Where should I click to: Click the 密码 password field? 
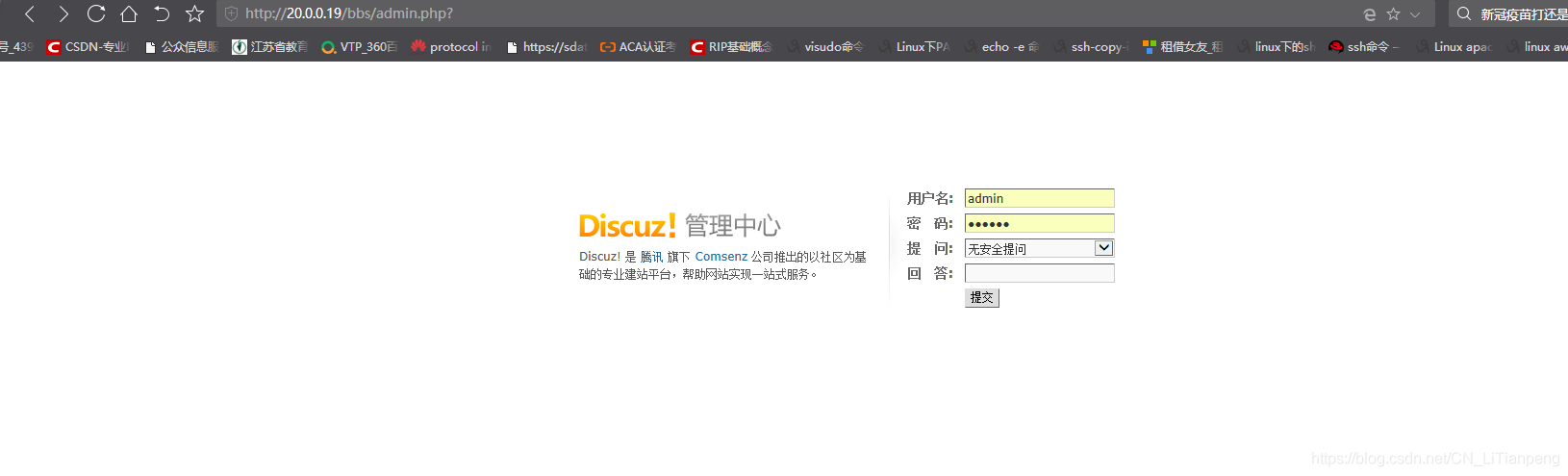click(1040, 223)
